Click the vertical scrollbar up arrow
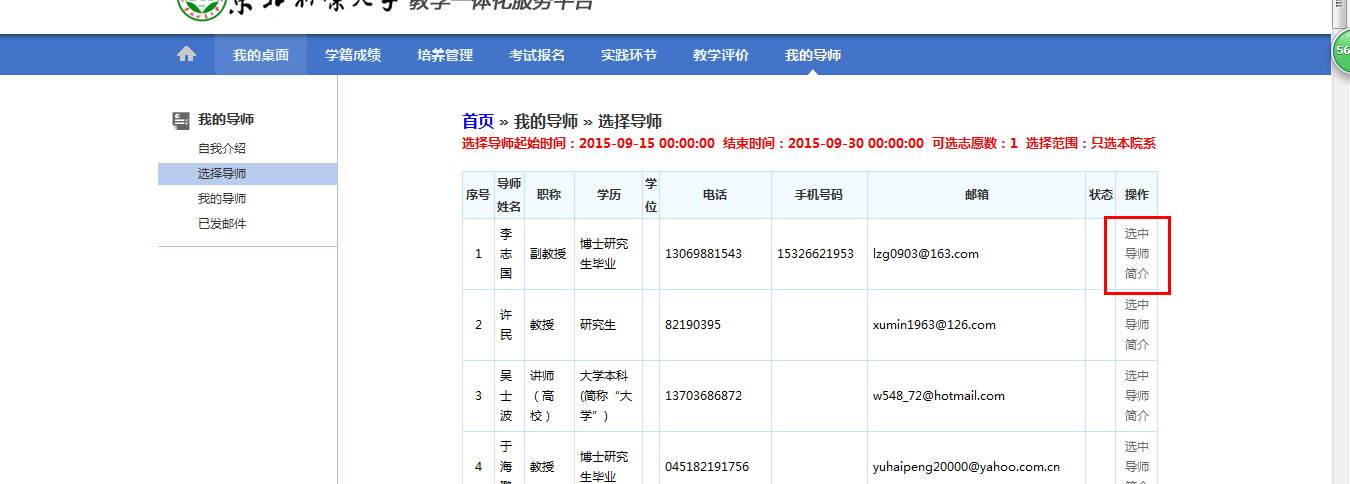Image resolution: width=1350 pixels, height=484 pixels. 1340,6
